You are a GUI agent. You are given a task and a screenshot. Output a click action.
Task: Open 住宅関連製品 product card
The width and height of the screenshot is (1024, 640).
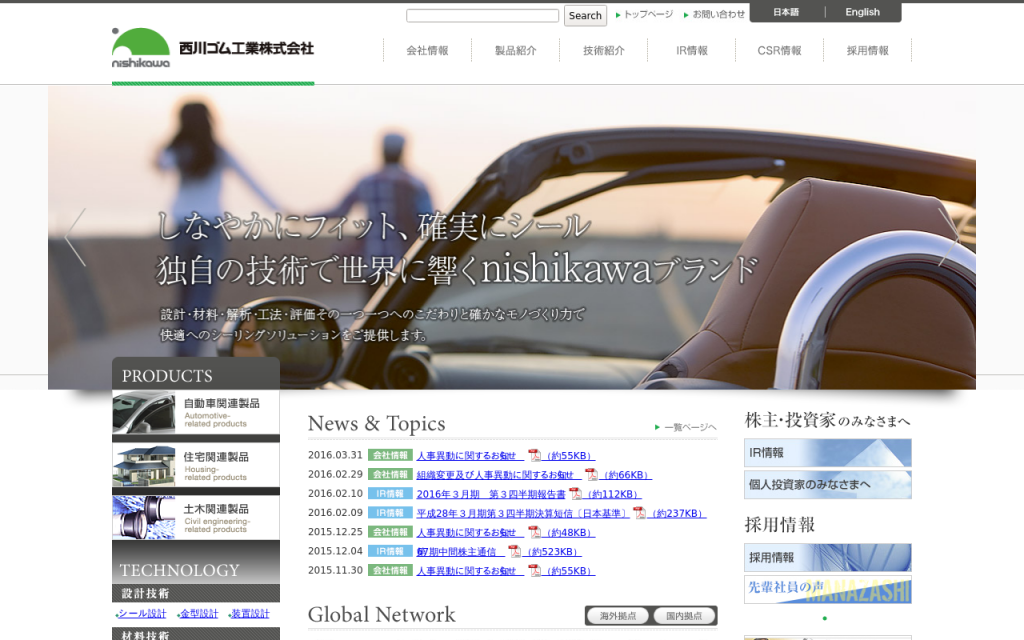pos(196,466)
